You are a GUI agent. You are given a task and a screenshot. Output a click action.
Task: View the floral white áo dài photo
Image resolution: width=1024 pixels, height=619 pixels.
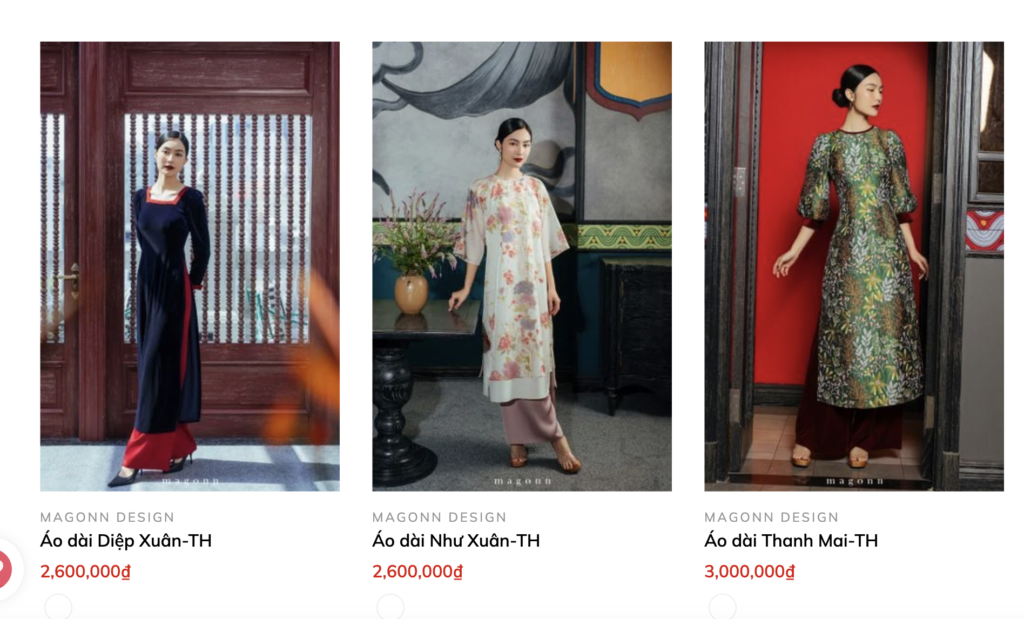[x=522, y=266]
